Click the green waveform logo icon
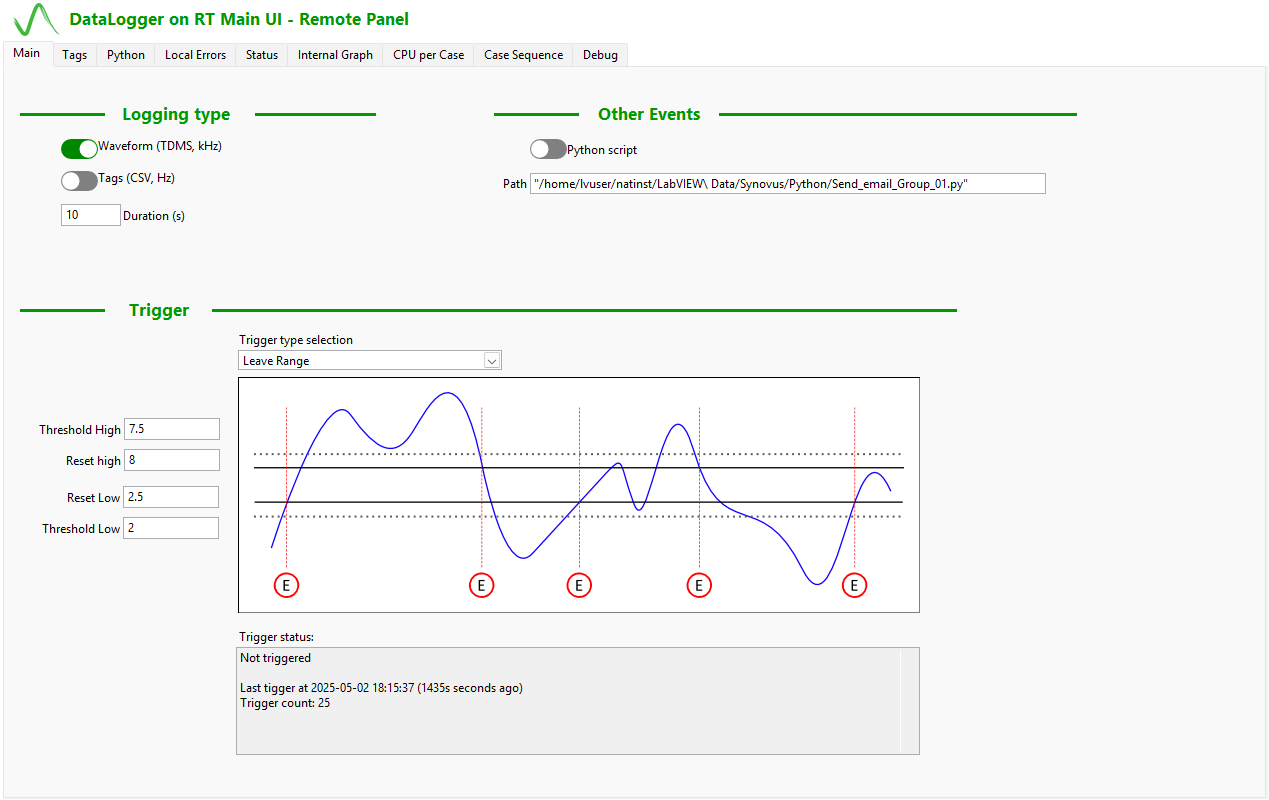Screen dimensions: 1269x800 (36, 20)
